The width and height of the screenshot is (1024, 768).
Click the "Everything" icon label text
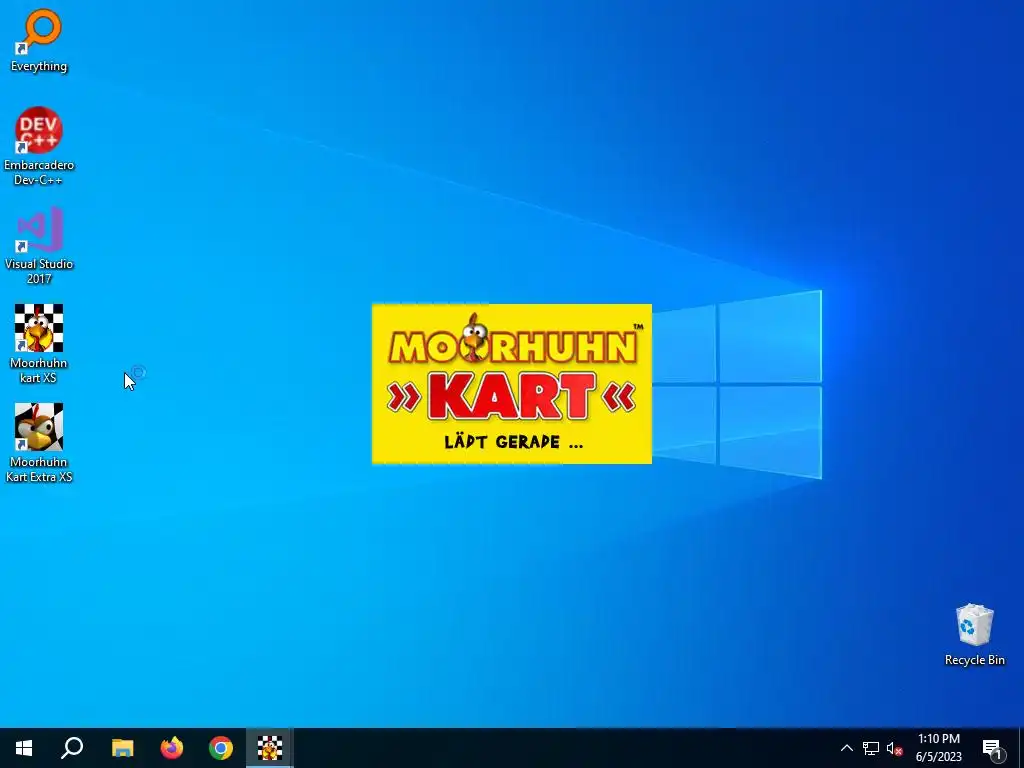pyautogui.click(x=39, y=66)
